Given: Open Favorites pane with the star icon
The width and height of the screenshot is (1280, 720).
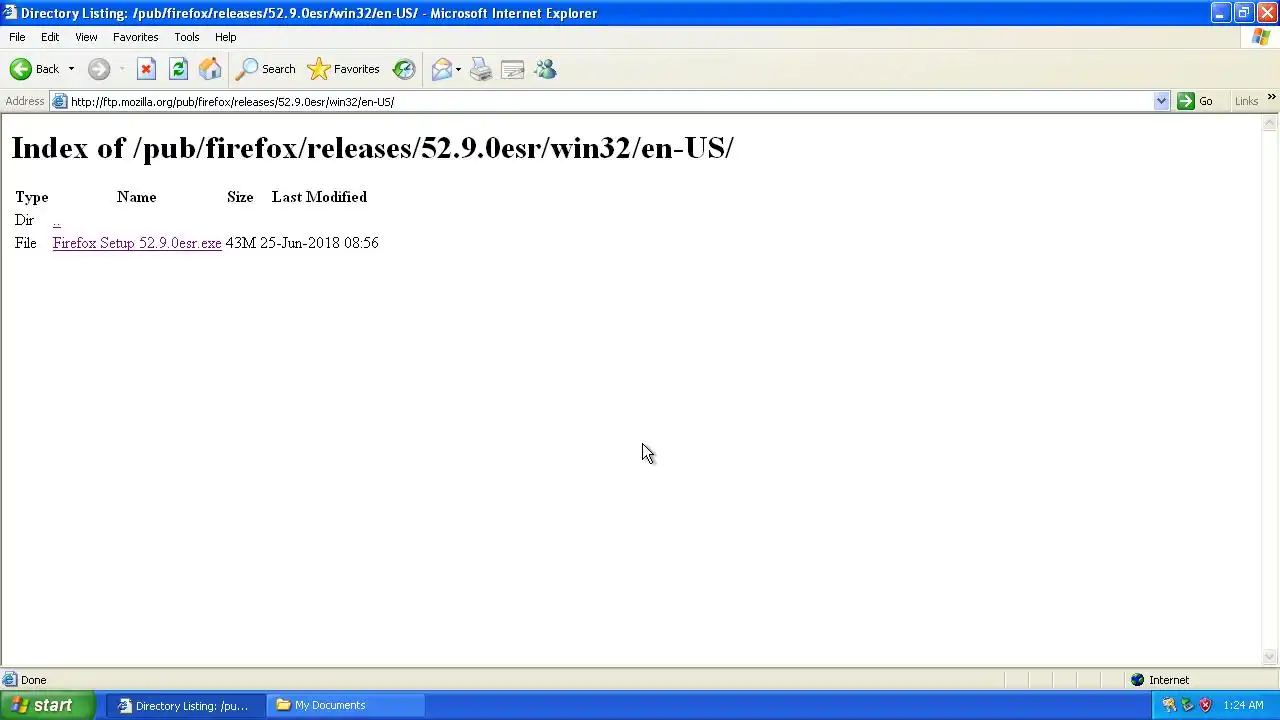Looking at the screenshot, I should [343, 69].
